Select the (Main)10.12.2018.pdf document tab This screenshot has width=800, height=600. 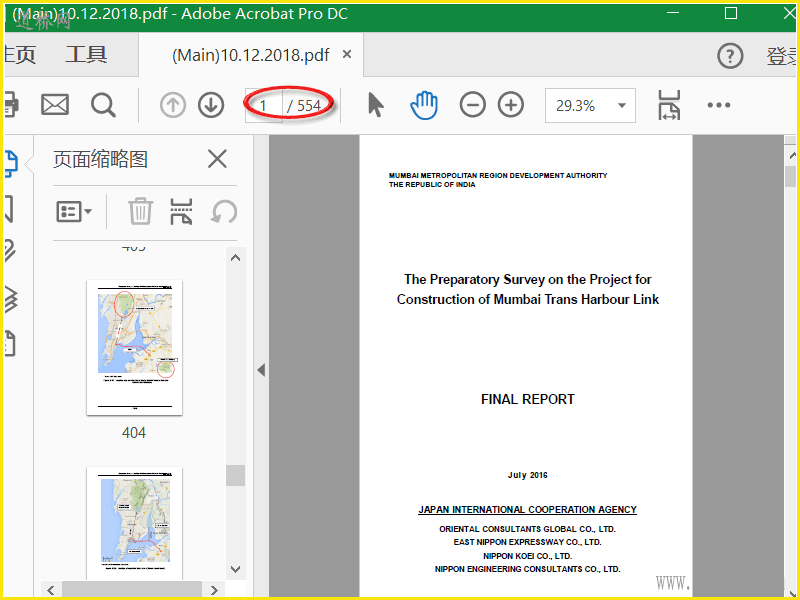point(251,55)
